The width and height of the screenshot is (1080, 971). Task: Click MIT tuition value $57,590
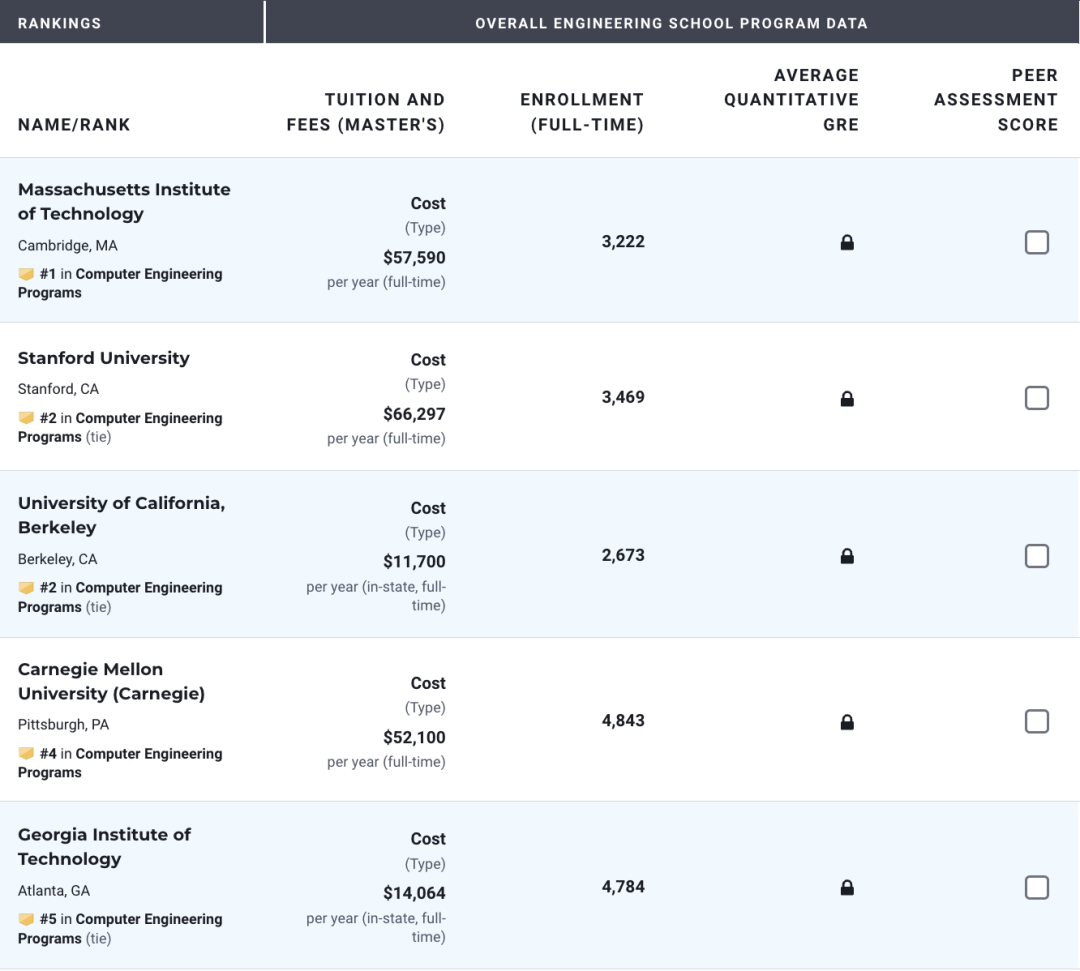[414, 258]
